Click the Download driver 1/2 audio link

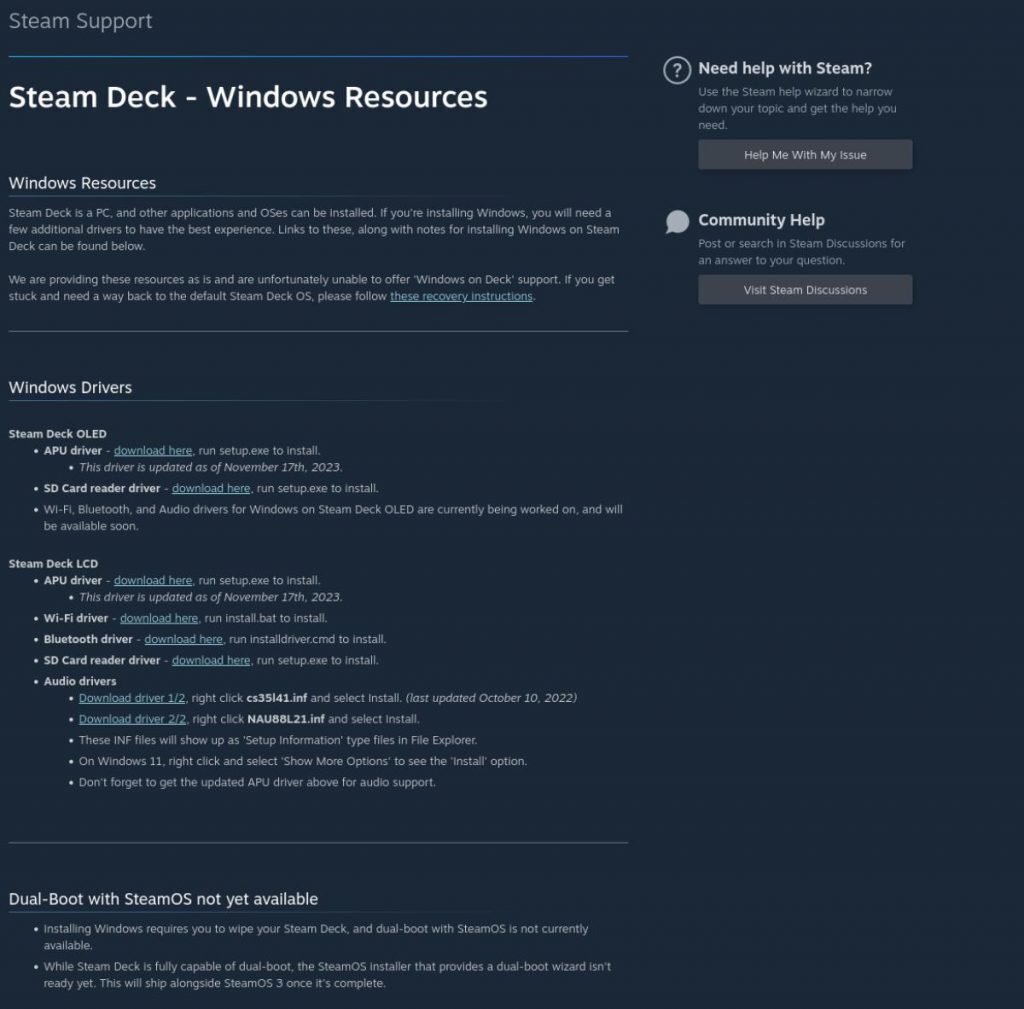[131, 697]
